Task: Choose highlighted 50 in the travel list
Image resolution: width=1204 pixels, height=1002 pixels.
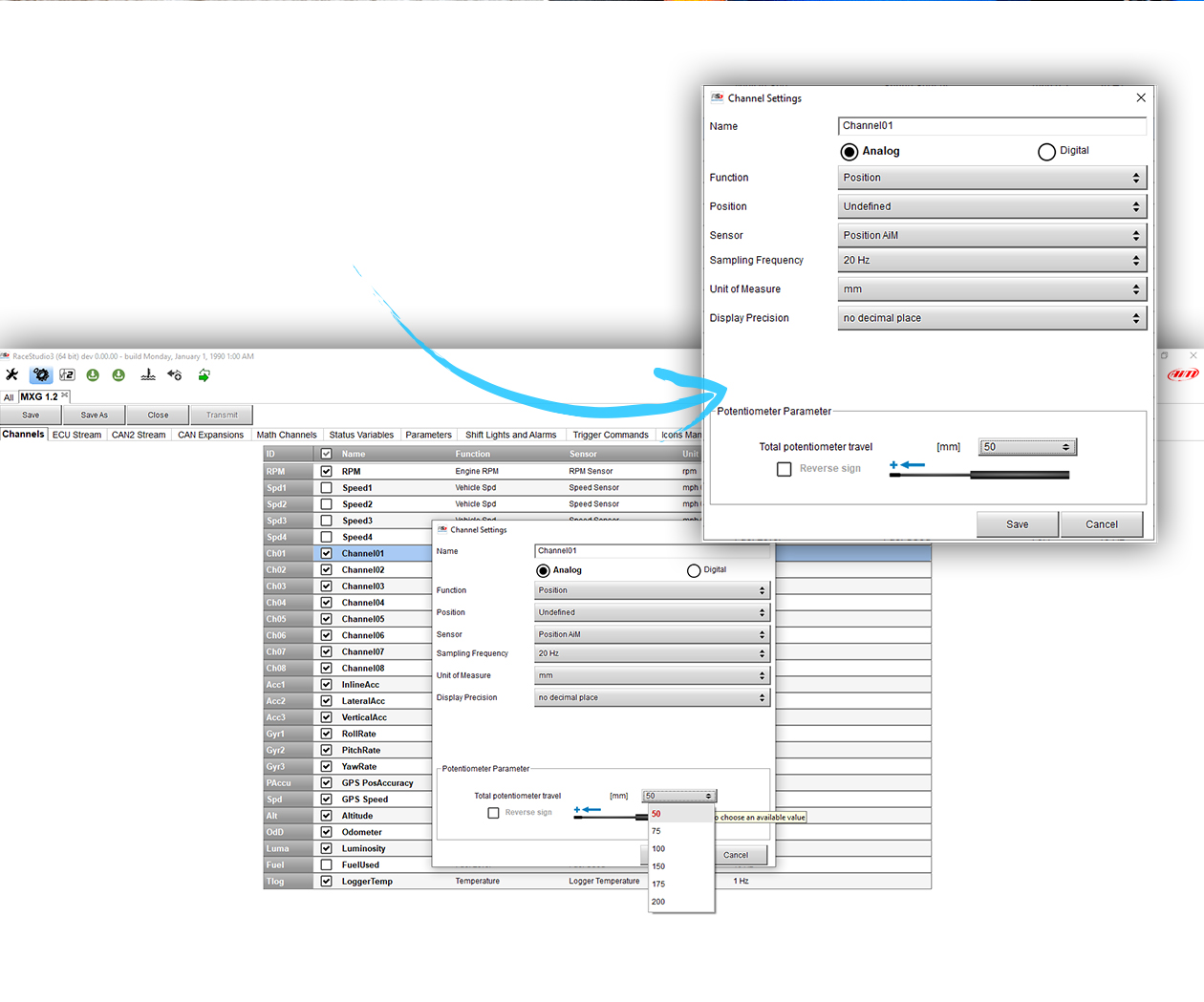Action: point(681,814)
